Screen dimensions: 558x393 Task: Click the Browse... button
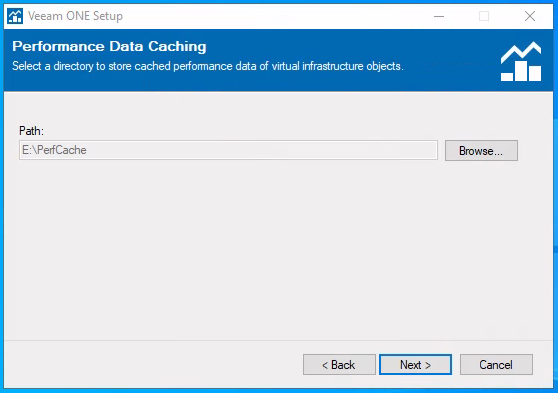(x=481, y=151)
